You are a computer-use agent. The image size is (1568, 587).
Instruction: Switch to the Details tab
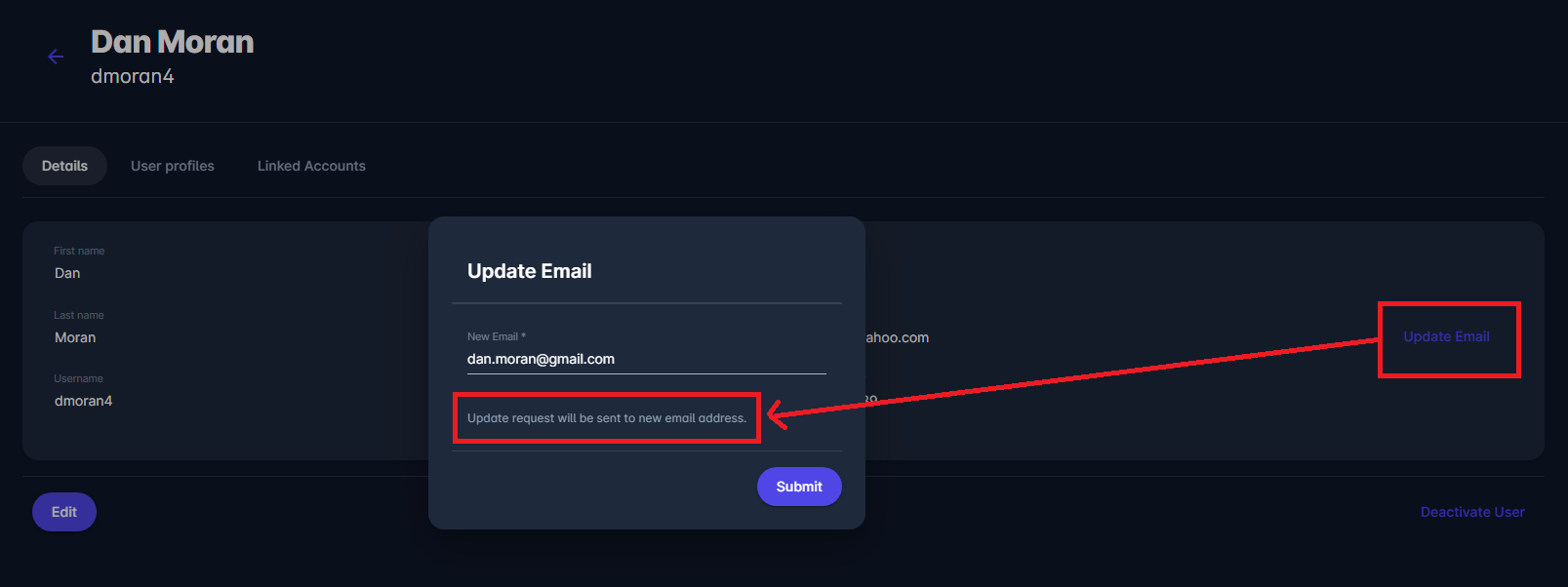click(x=64, y=166)
